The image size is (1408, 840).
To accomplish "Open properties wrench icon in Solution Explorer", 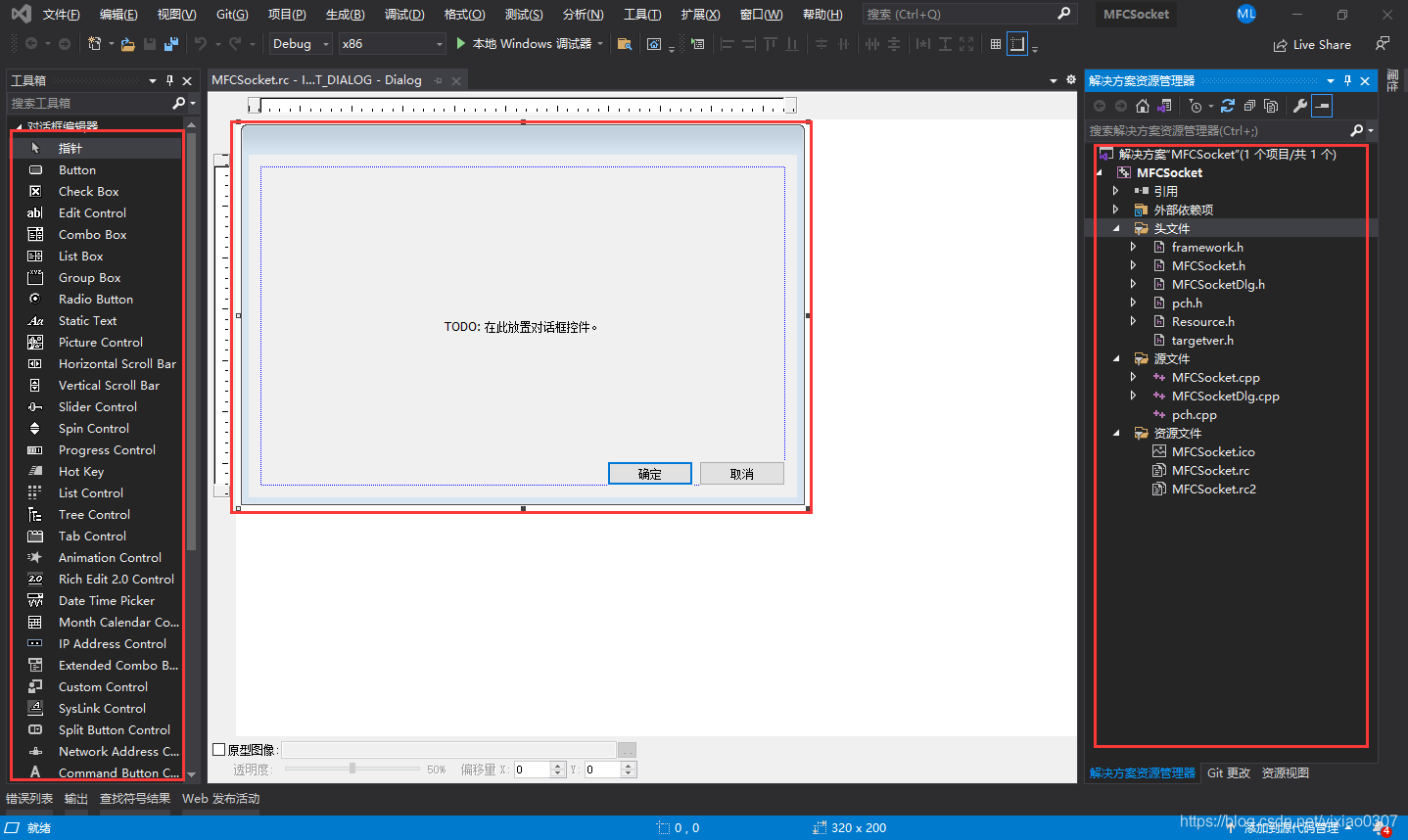I will pyautogui.click(x=1300, y=106).
